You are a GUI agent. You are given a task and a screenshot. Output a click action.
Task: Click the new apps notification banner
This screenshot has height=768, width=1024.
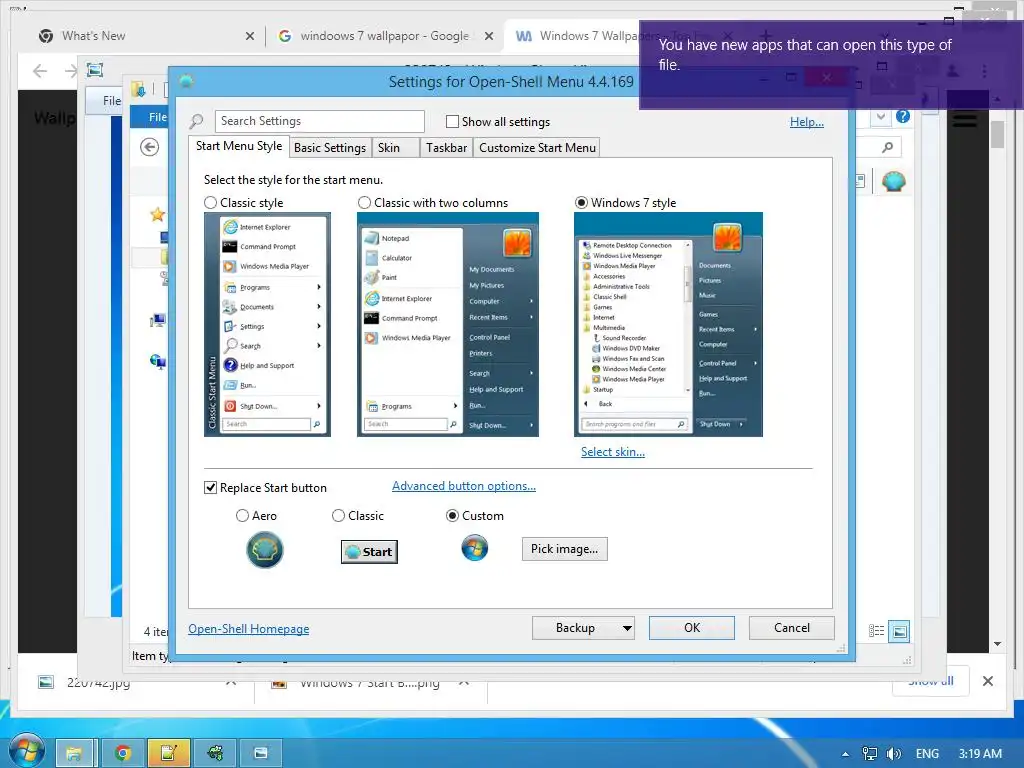pyautogui.click(x=831, y=65)
